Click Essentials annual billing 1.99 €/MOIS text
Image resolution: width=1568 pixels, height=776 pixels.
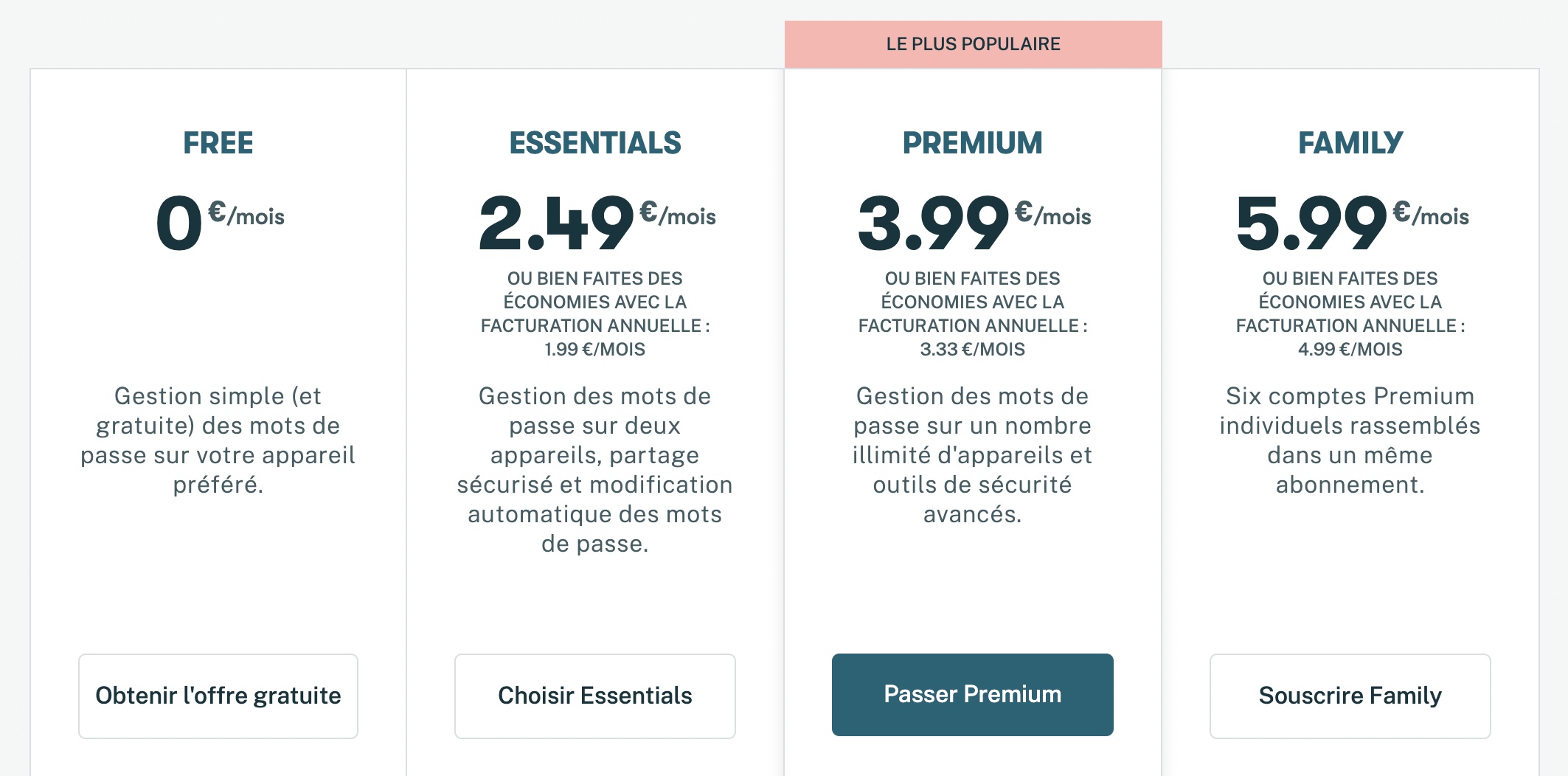tap(595, 349)
